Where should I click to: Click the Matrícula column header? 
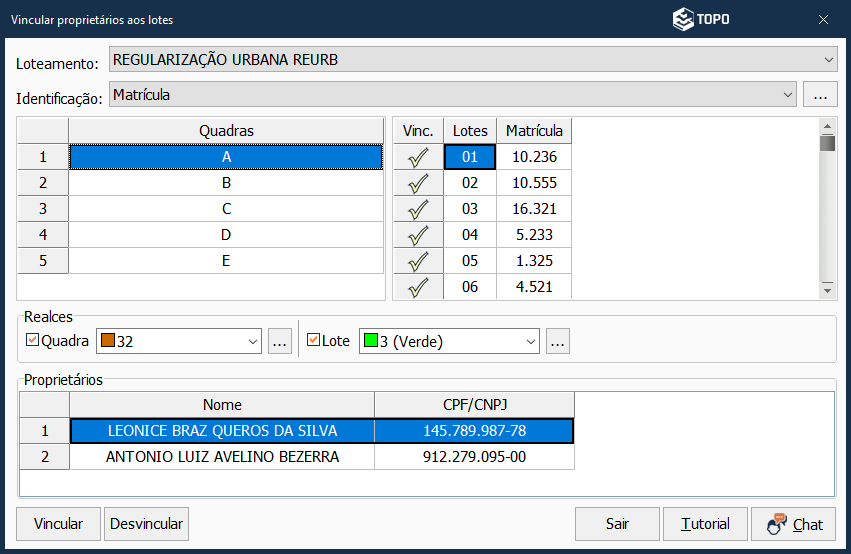tap(534, 131)
